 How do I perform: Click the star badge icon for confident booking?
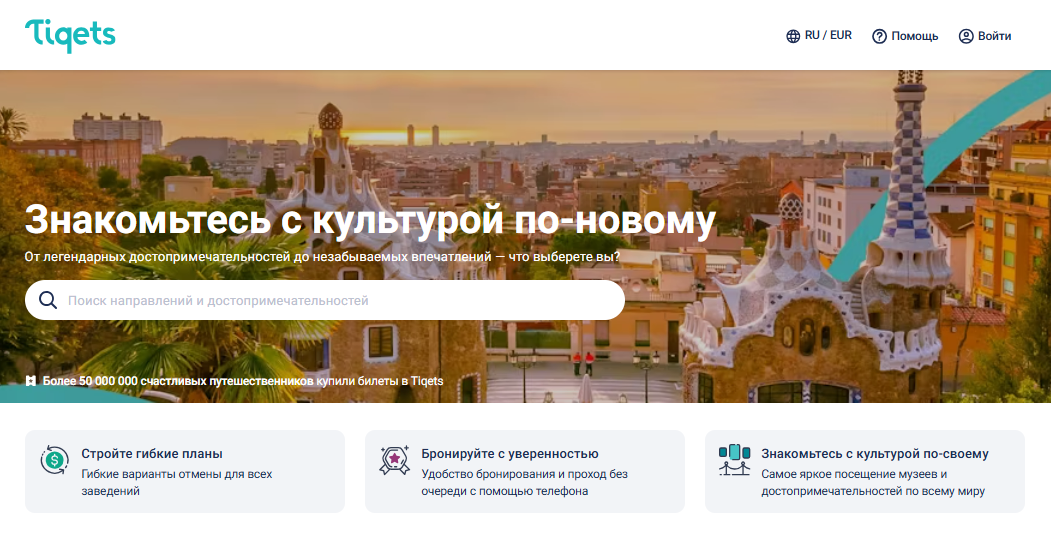coord(394,460)
